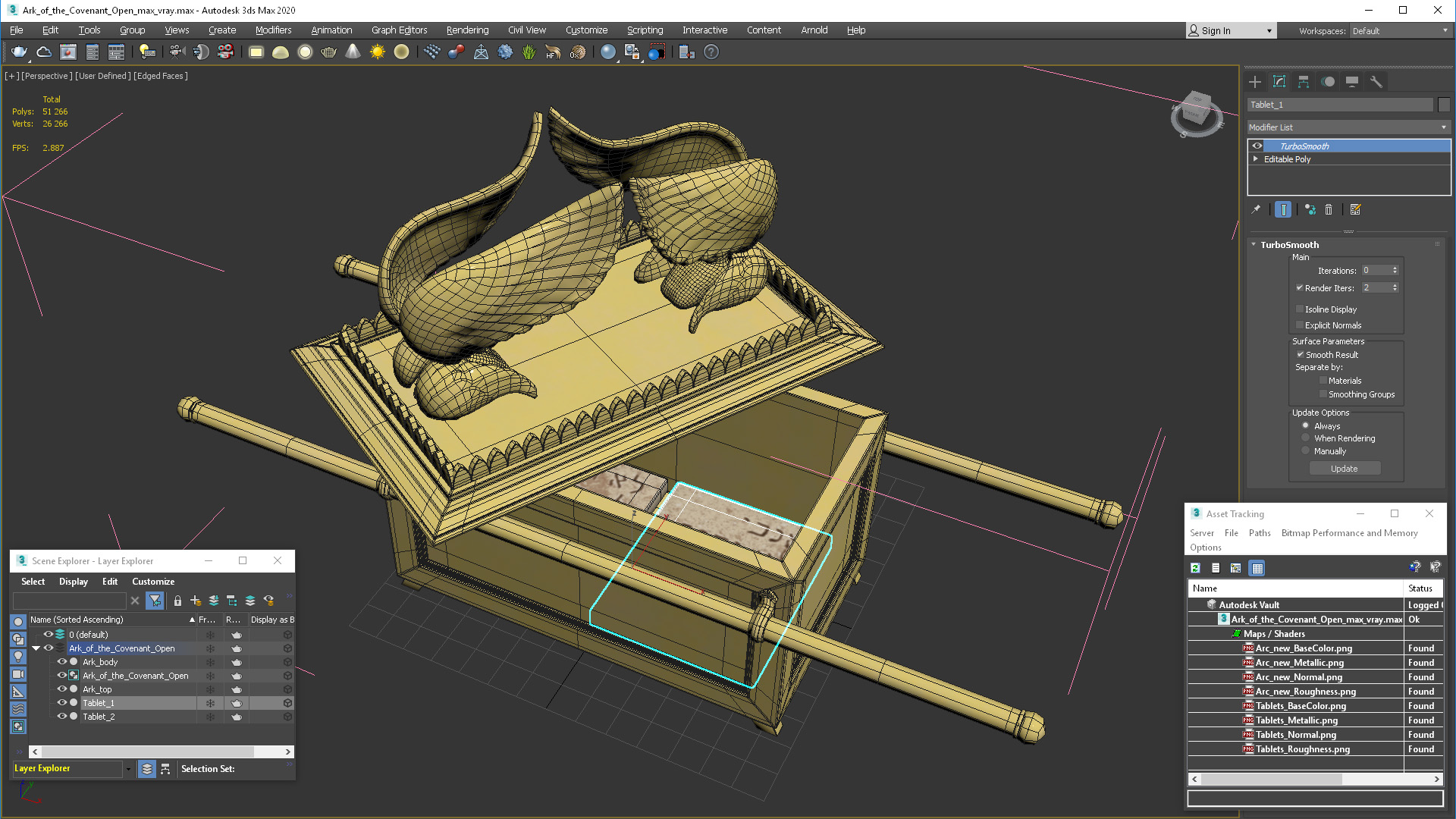Image resolution: width=1456 pixels, height=819 pixels.
Task: Open Customize menu in Layer Explorer
Action: pos(153,582)
